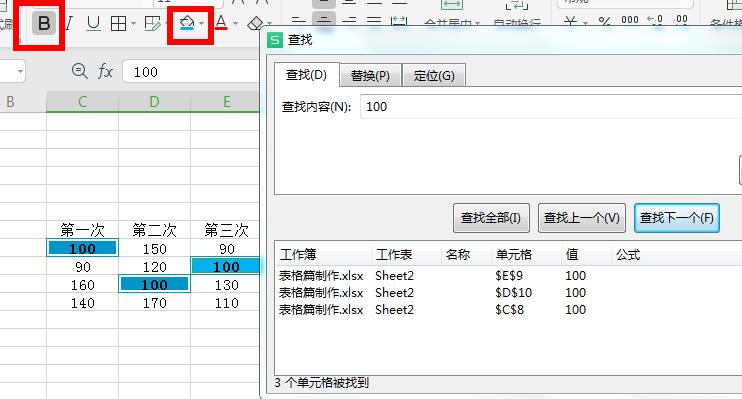
Task: Click the 3 个单元格被找到 status text
Action: (x=322, y=382)
